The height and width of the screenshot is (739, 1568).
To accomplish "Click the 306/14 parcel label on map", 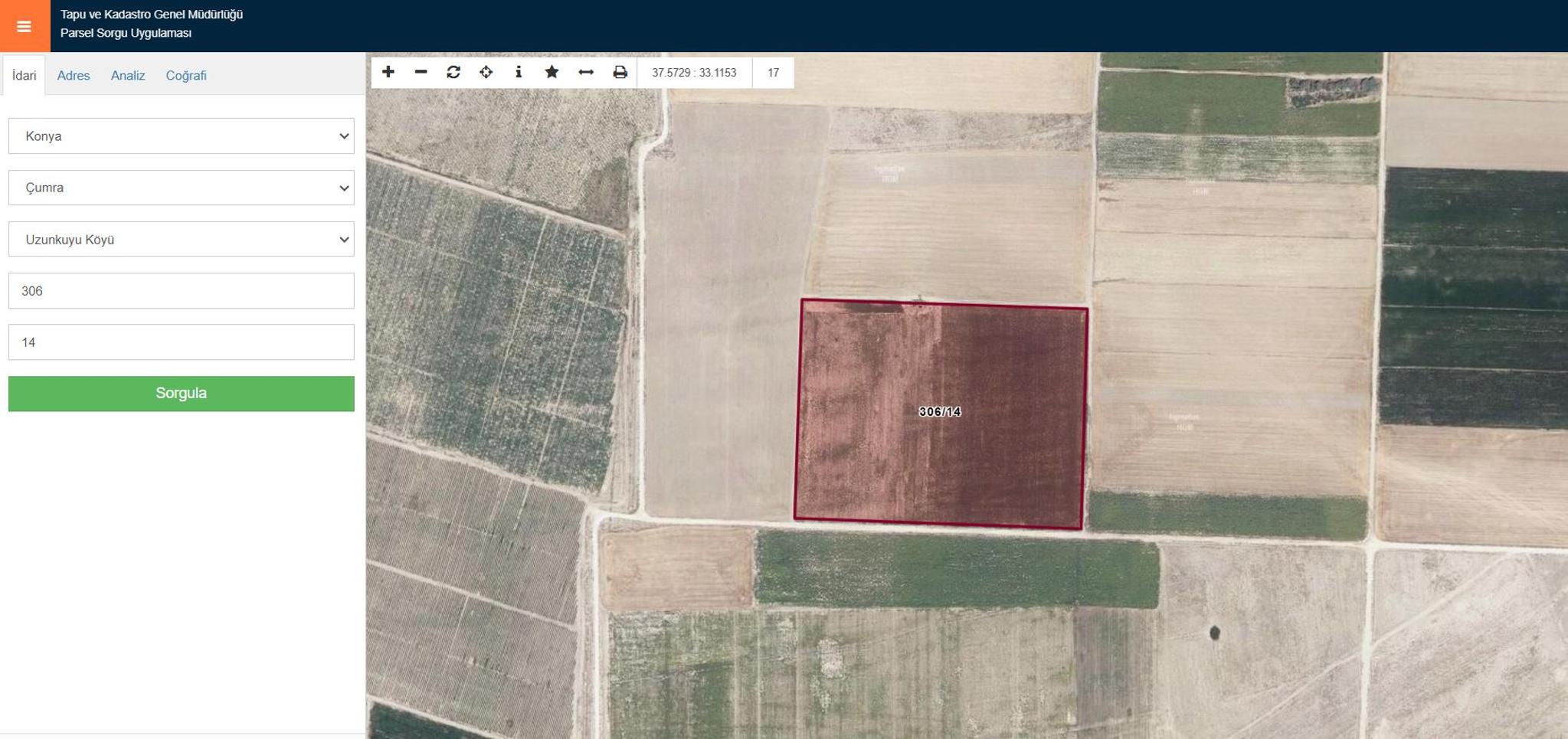I will 940,411.
